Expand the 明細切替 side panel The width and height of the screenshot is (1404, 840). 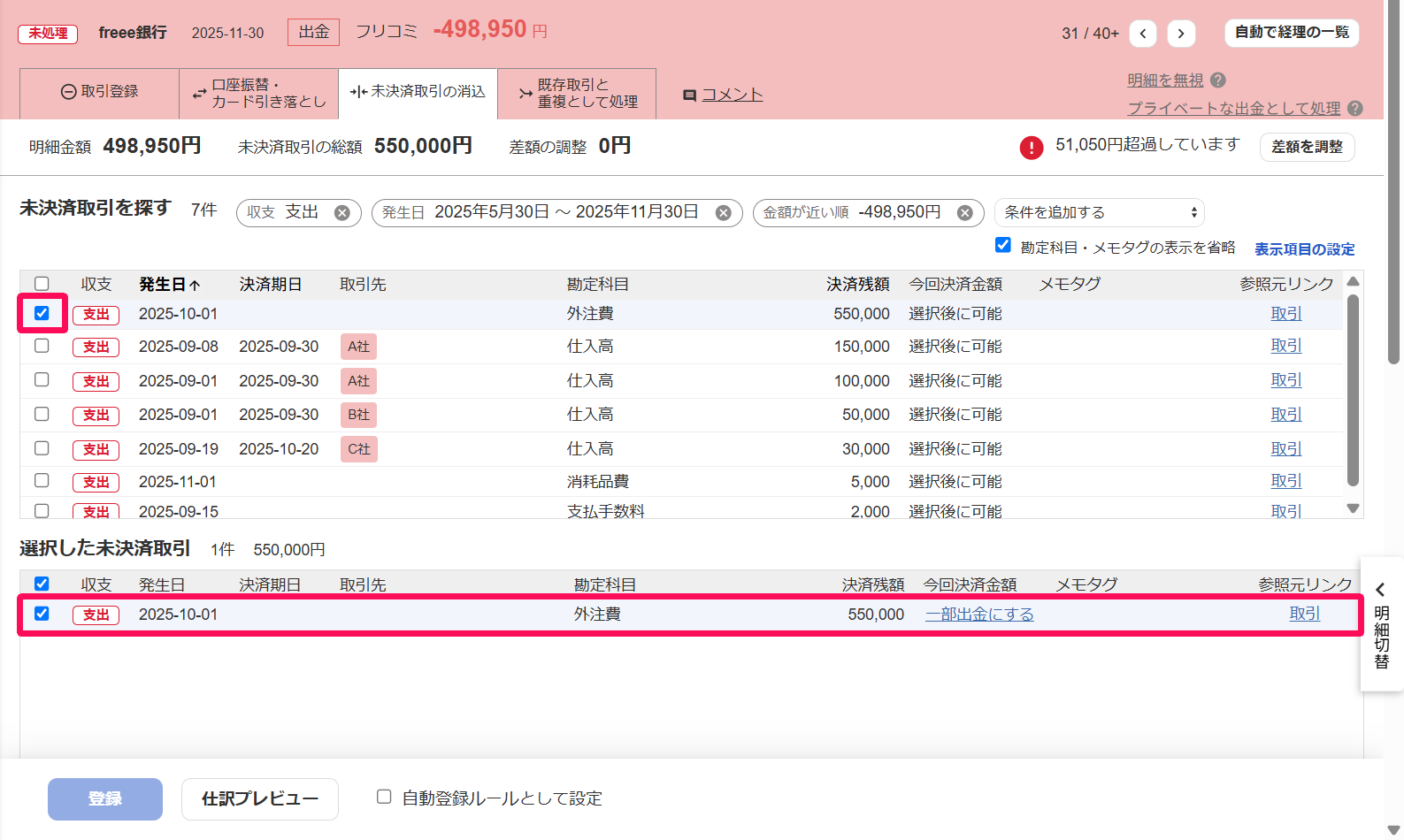tap(1381, 624)
